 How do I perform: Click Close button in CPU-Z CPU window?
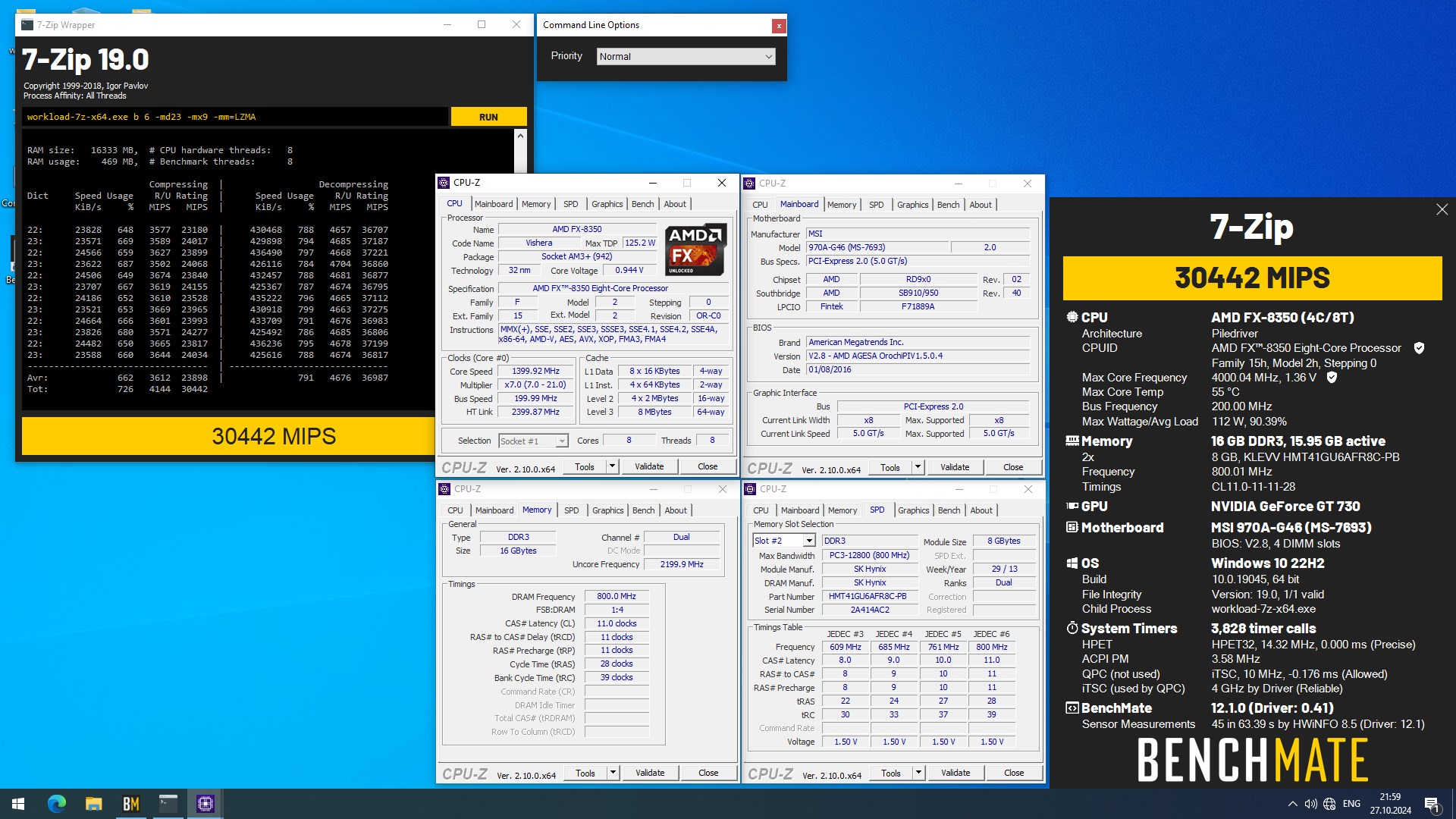click(x=708, y=466)
